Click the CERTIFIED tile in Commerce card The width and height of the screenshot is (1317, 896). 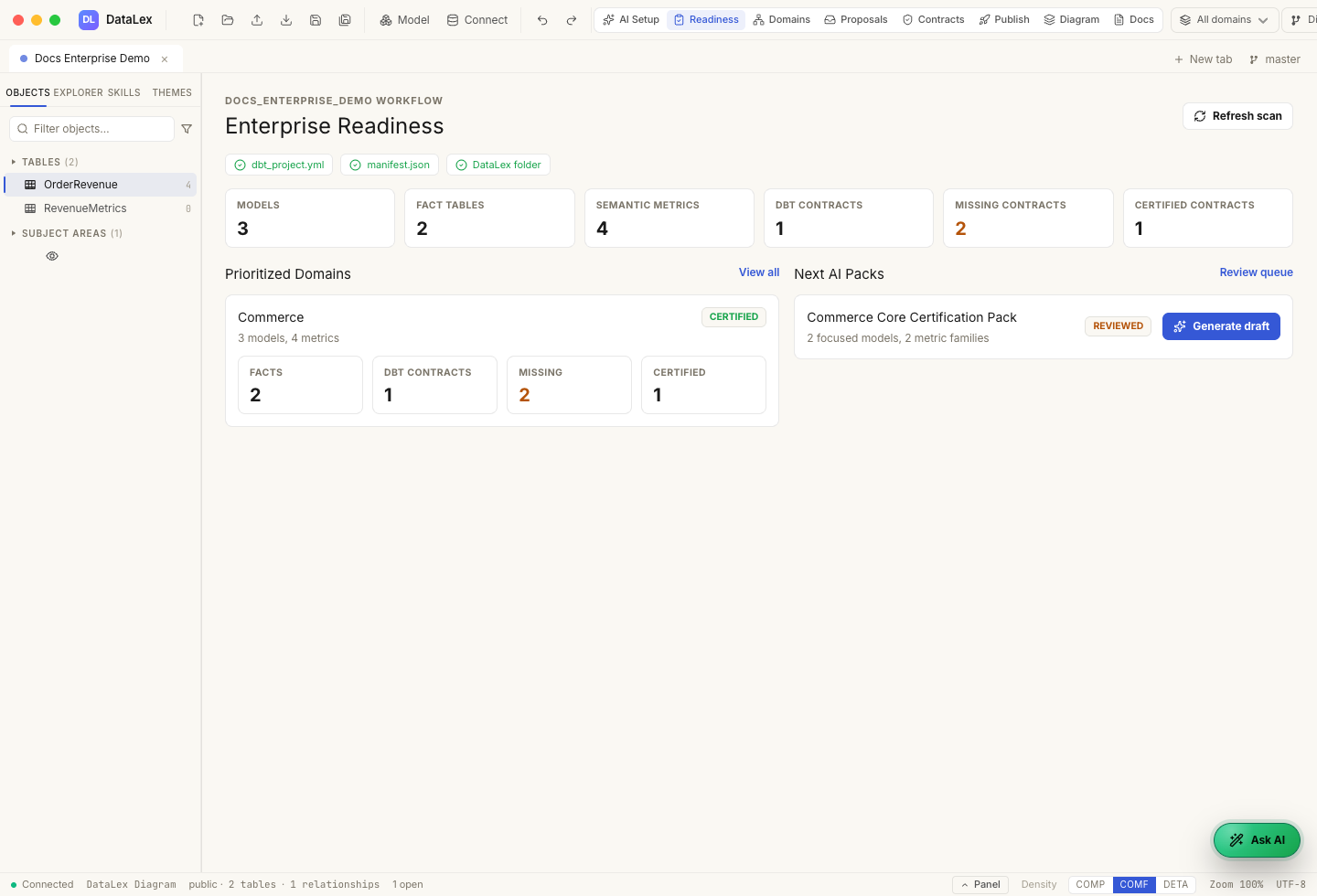click(703, 385)
